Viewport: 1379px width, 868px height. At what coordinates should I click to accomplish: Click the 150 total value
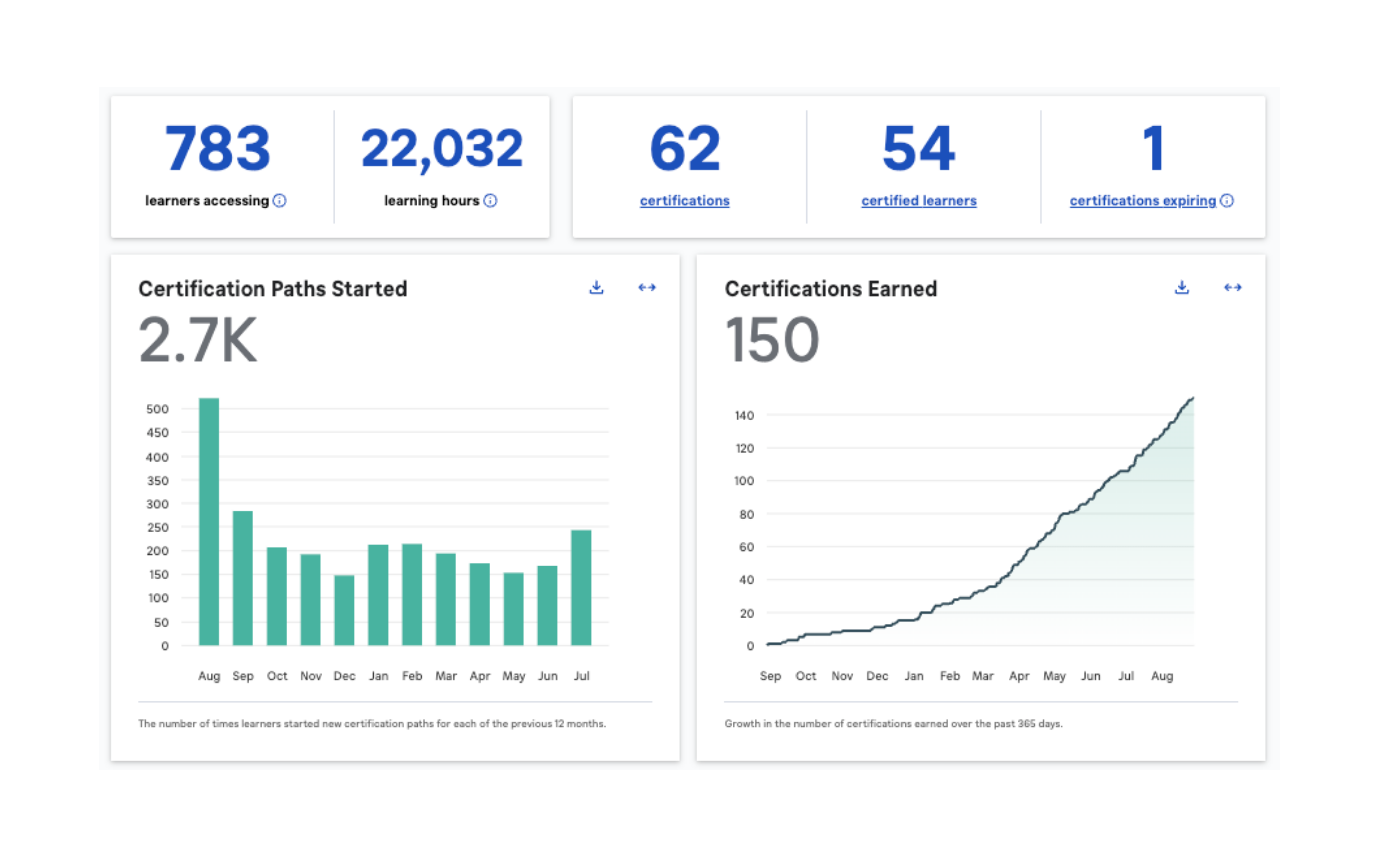(x=772, y=340)
